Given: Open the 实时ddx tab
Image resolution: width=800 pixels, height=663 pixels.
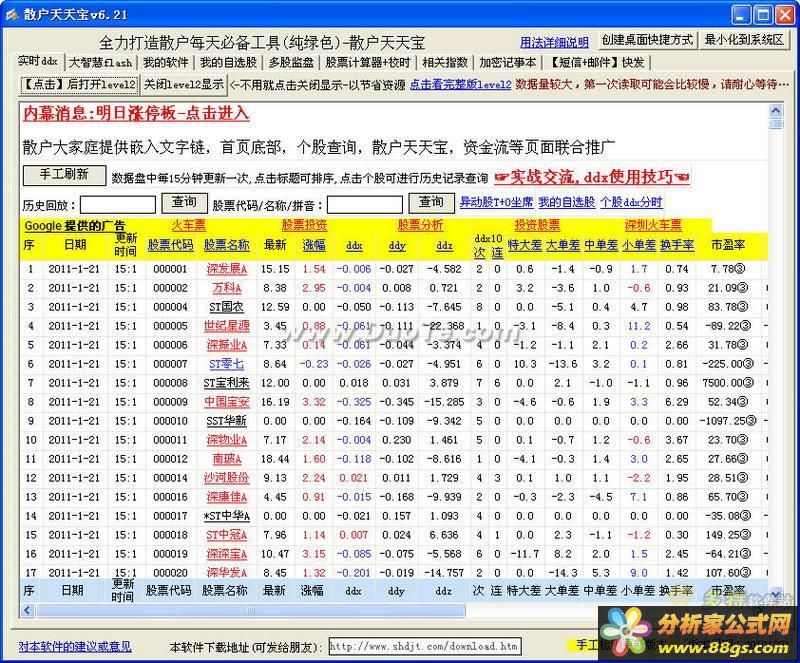Looking at the screenshot, I should (37, 61).
